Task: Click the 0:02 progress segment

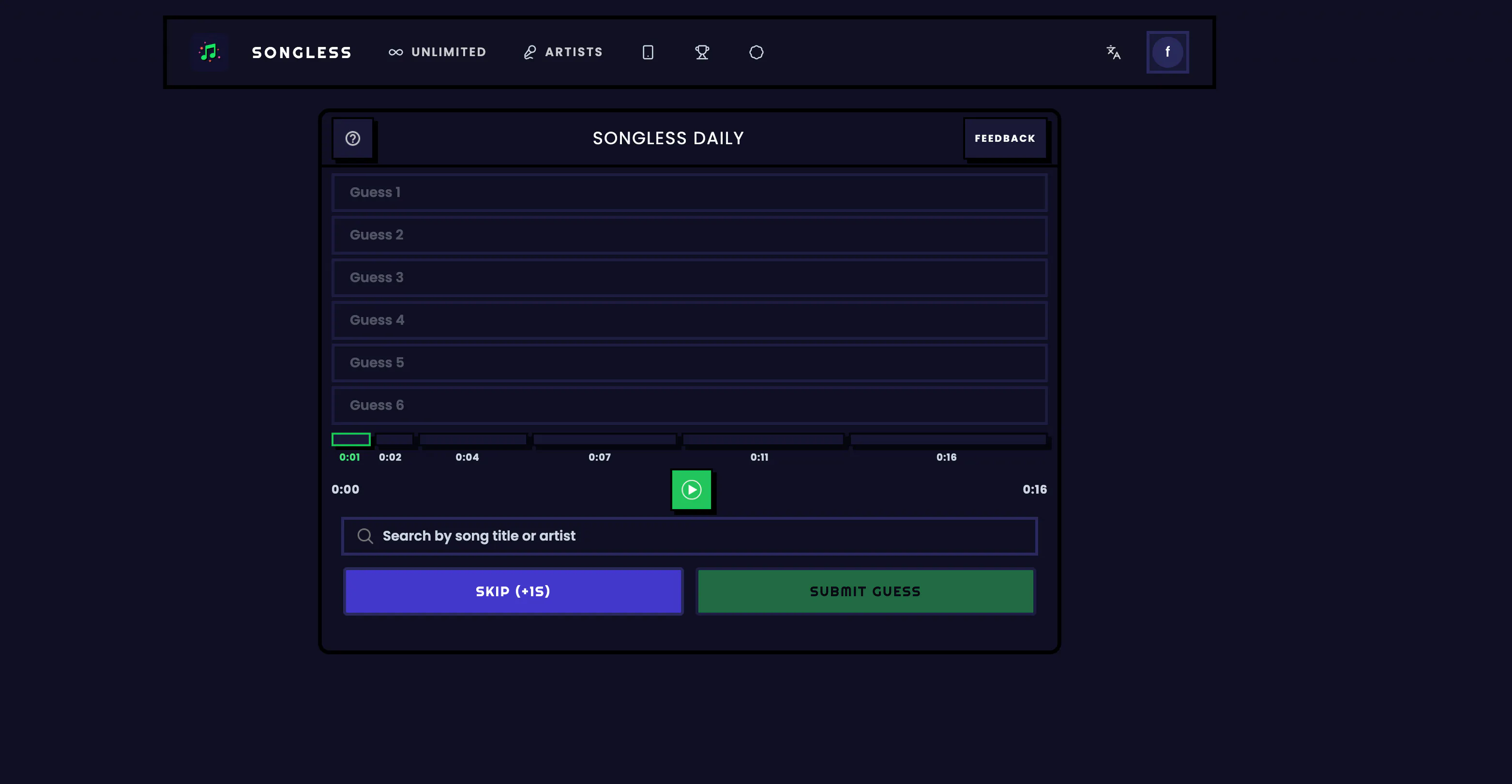Action: 394,439
